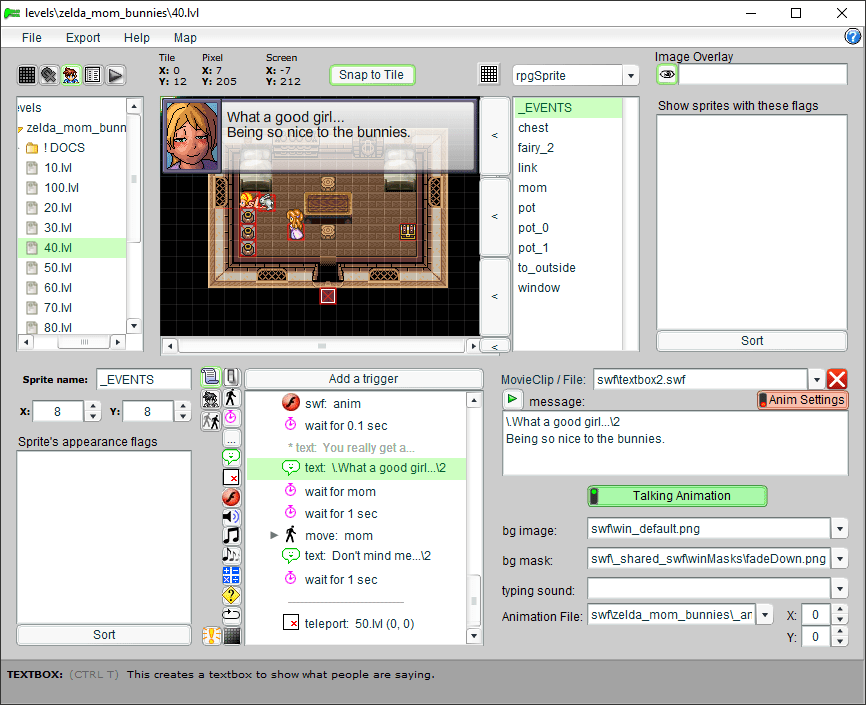Viewport: 866px width, 705px height.
Task: Toggle the Snap to Tile button
Action: coord(372,75)
